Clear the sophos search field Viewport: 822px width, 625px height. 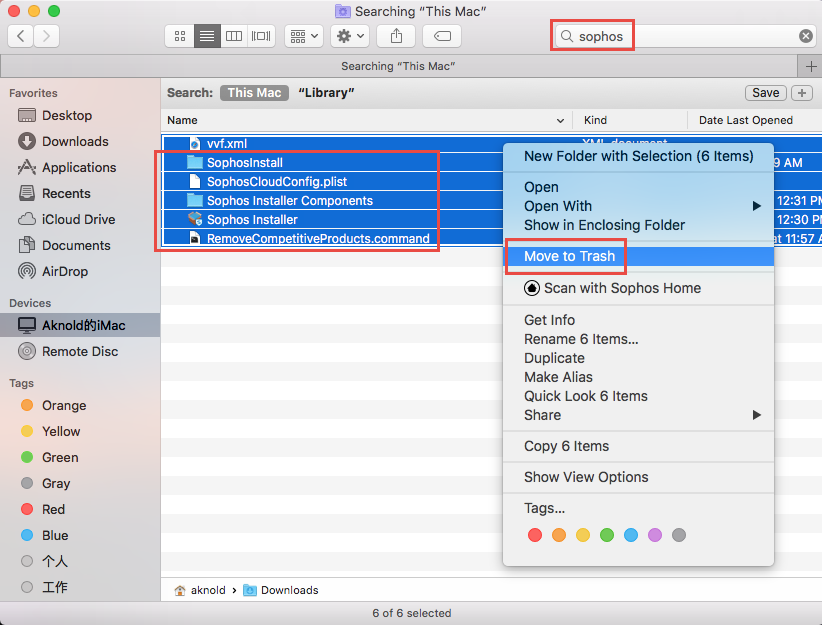tap(808, 35)
